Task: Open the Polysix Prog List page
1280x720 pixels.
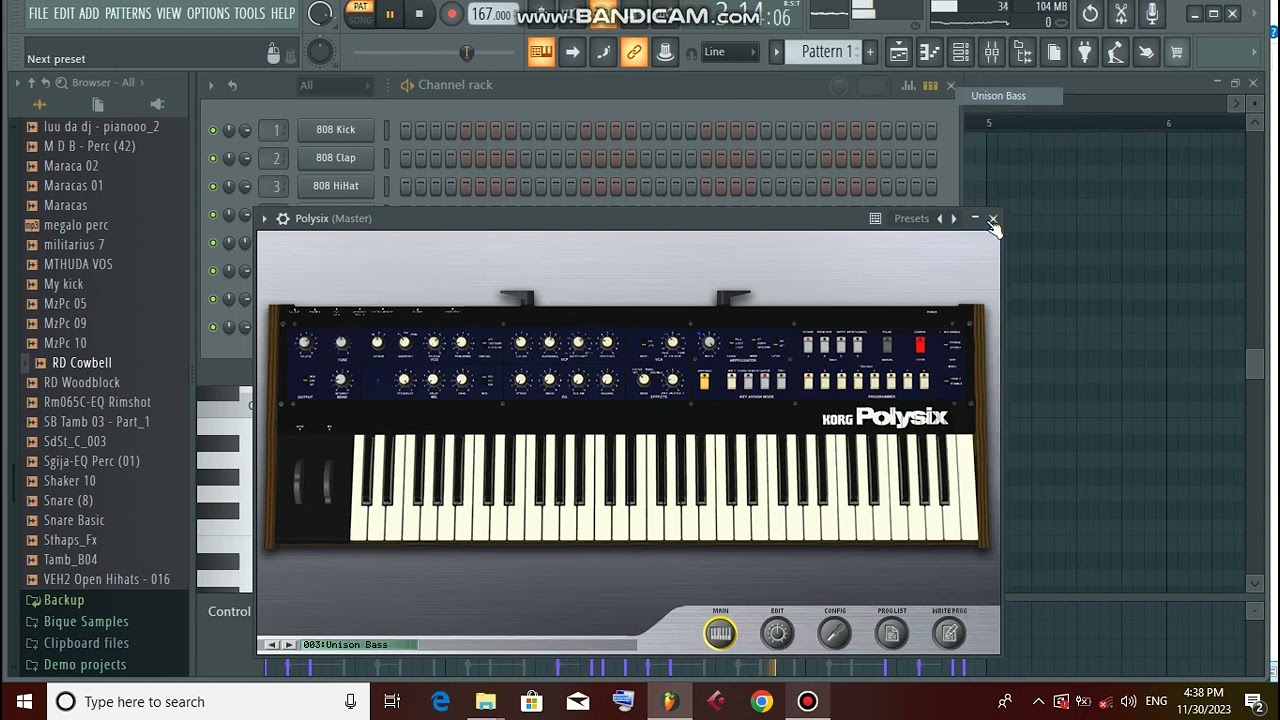Action: pyautogui.click(x=892, y=633)
